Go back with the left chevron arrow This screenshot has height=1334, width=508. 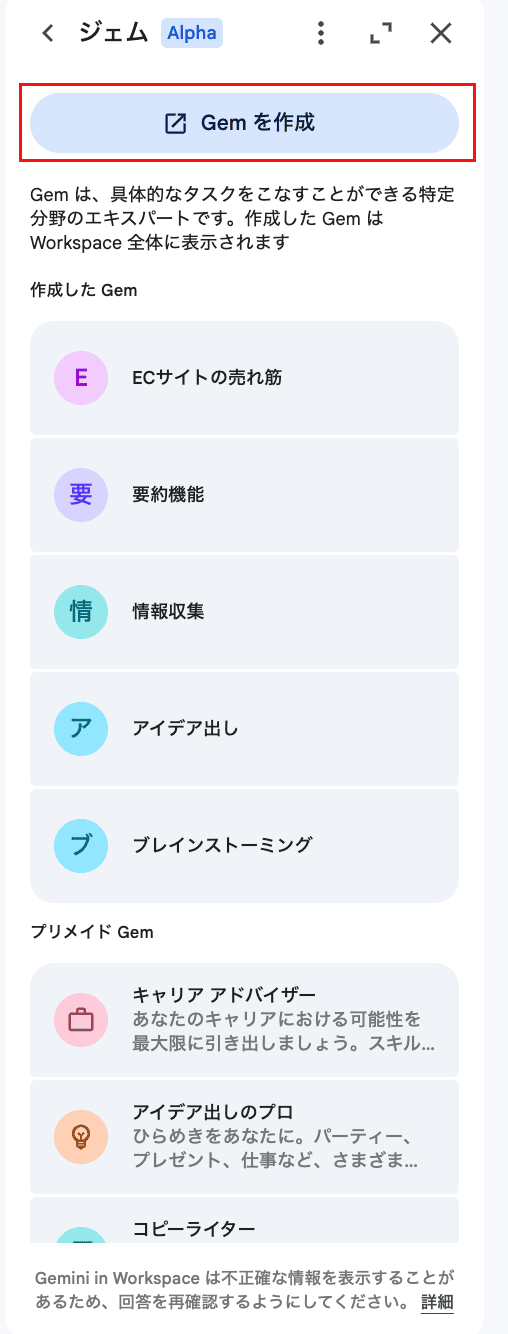(47, 34)
